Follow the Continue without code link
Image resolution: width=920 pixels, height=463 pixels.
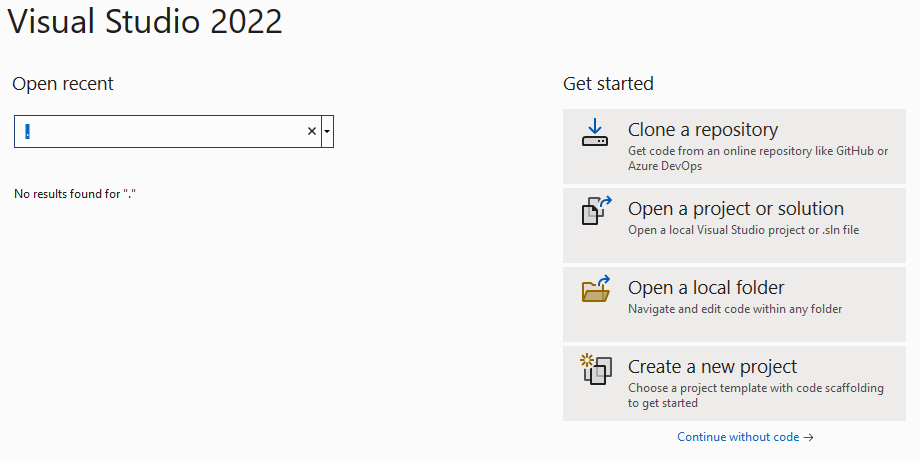[745, 437]
